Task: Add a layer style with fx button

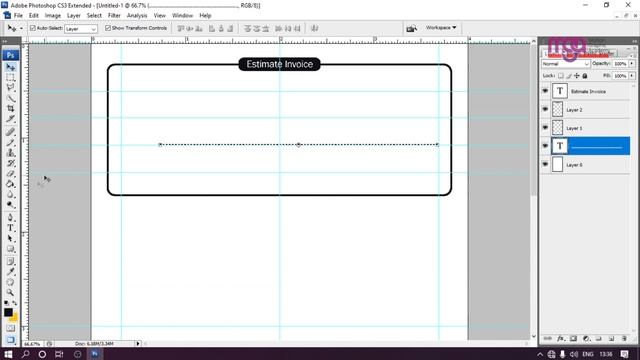Action: click(561, 338)
